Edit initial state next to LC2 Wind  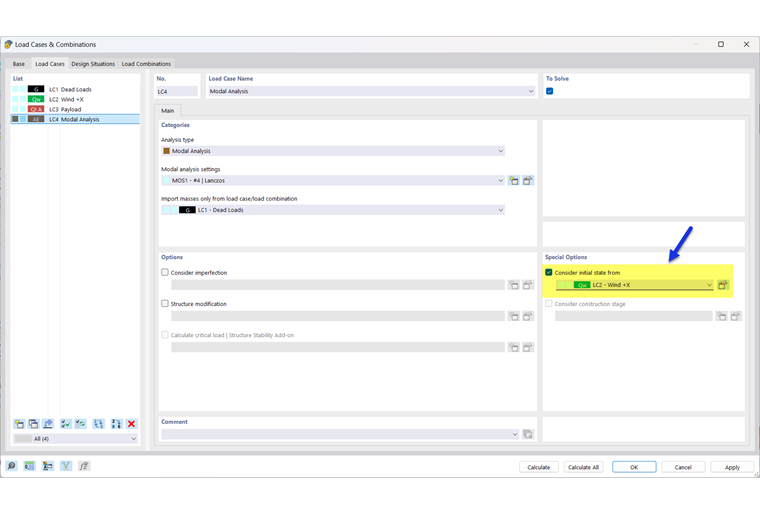(x=723, y=285)
